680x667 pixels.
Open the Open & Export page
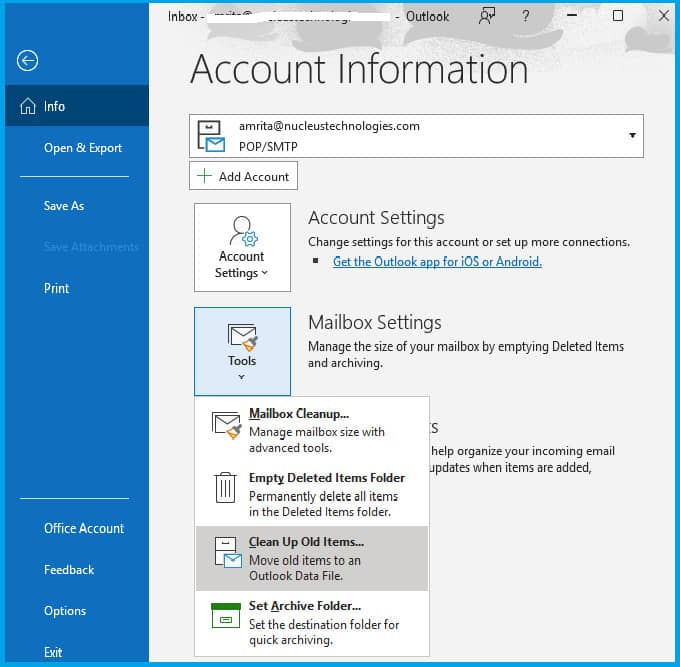pyautogui.click(x=83, y=148)
